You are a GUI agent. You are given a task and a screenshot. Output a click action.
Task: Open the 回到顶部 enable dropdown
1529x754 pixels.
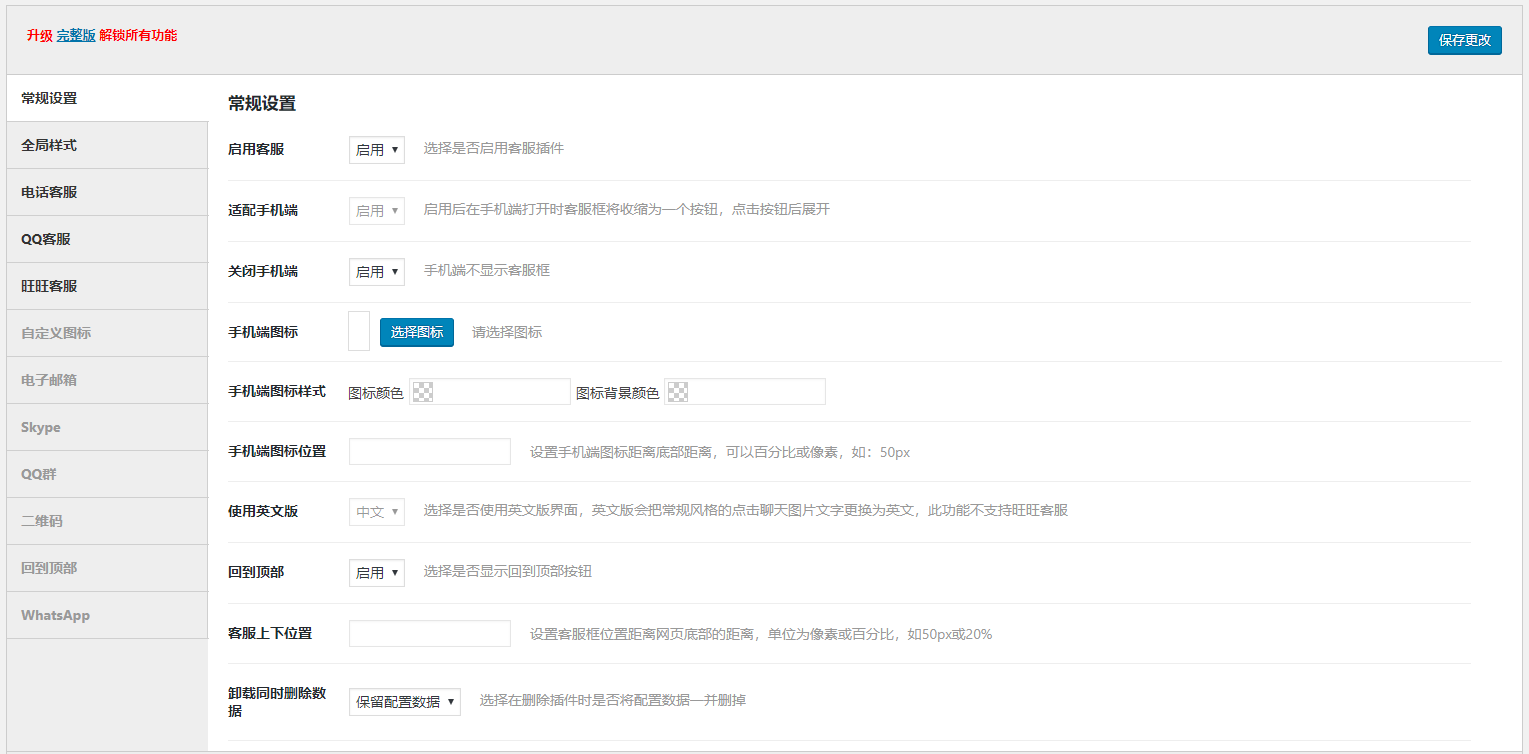[x=377, y=573]
